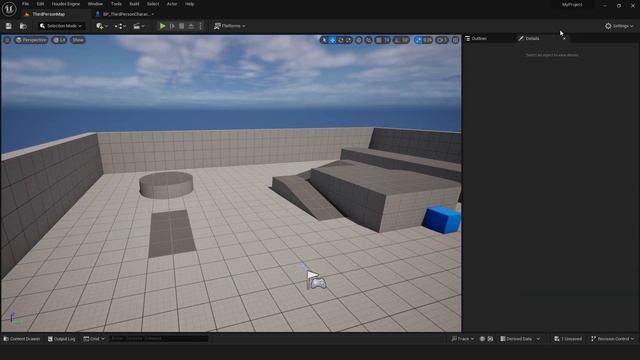Switch to the BP_ThirdPersonCharacter tab
This screenshot has width=640, height=360.
124,14
